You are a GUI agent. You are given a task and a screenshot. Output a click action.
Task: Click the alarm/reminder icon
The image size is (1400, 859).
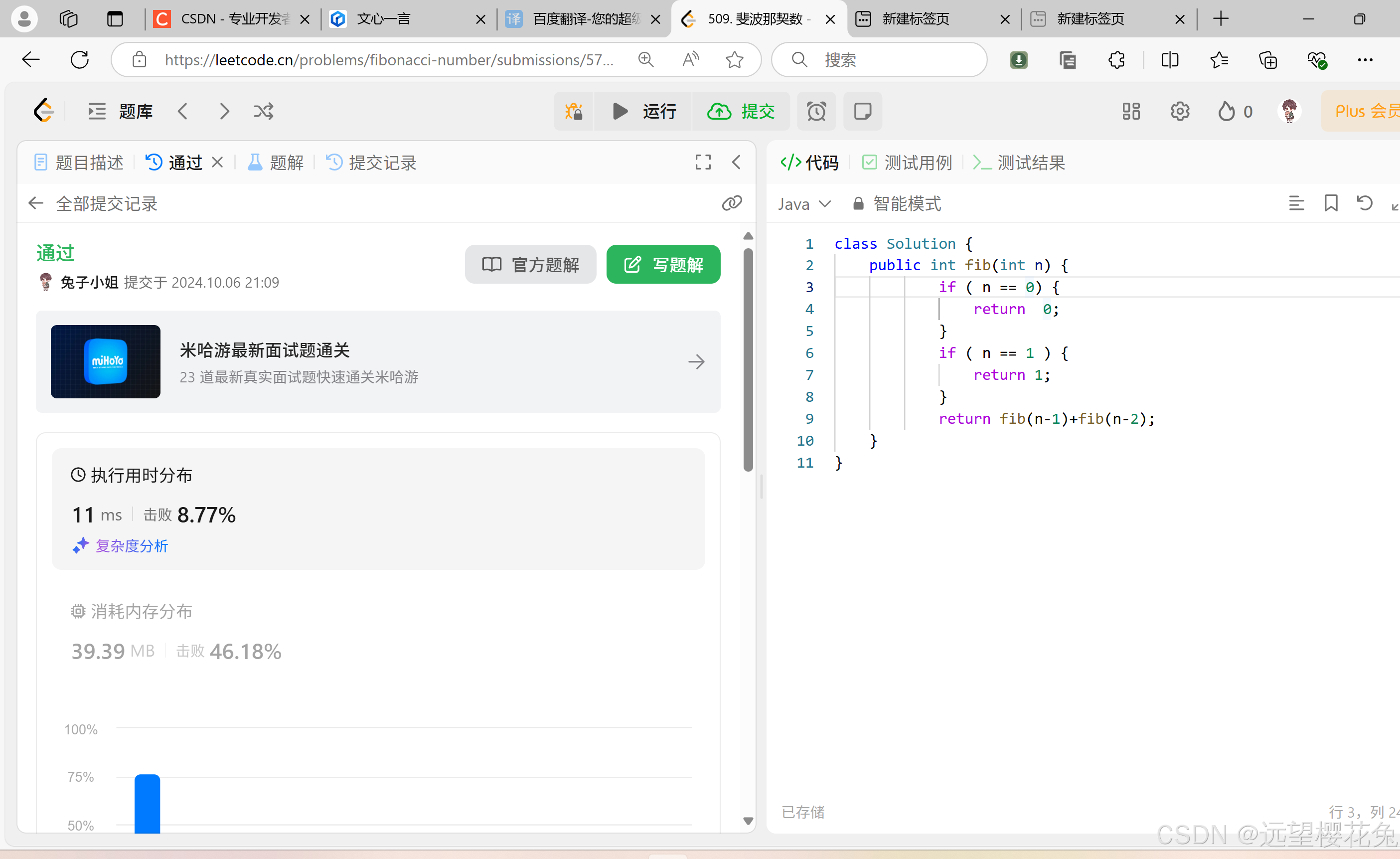pos(816,111)
